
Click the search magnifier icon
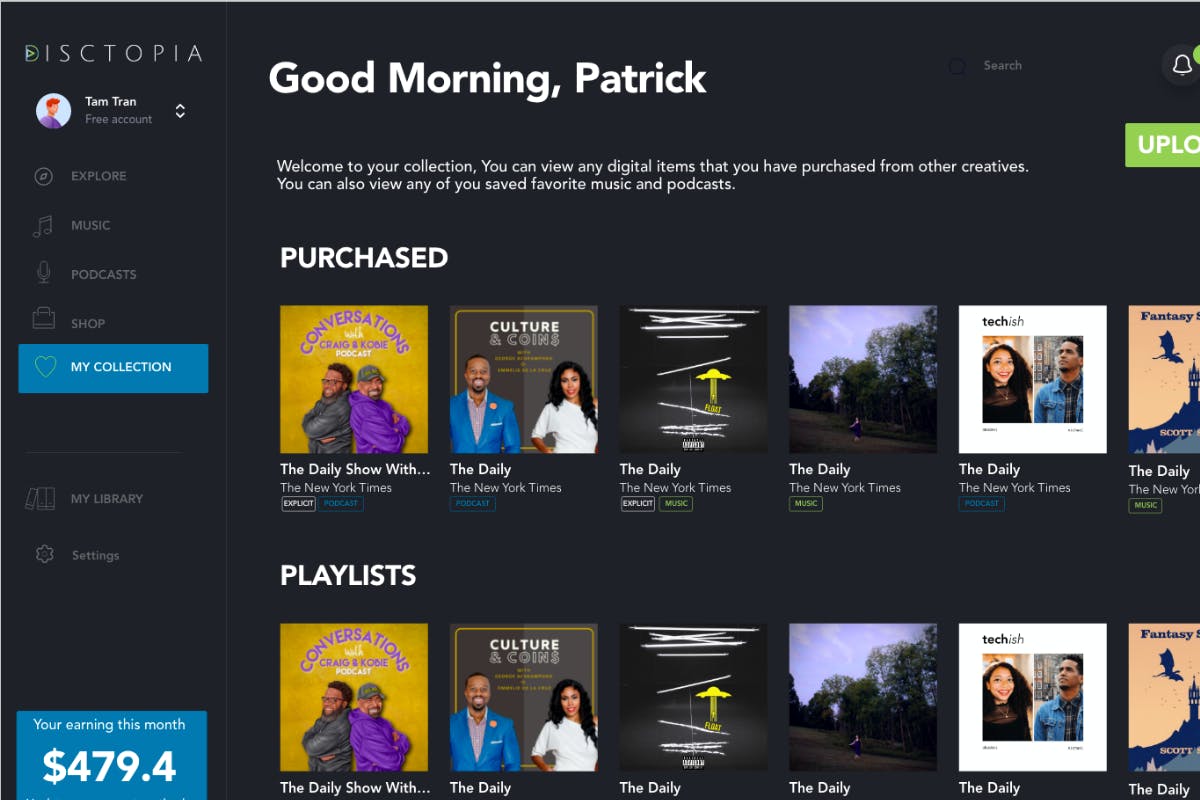957,66
